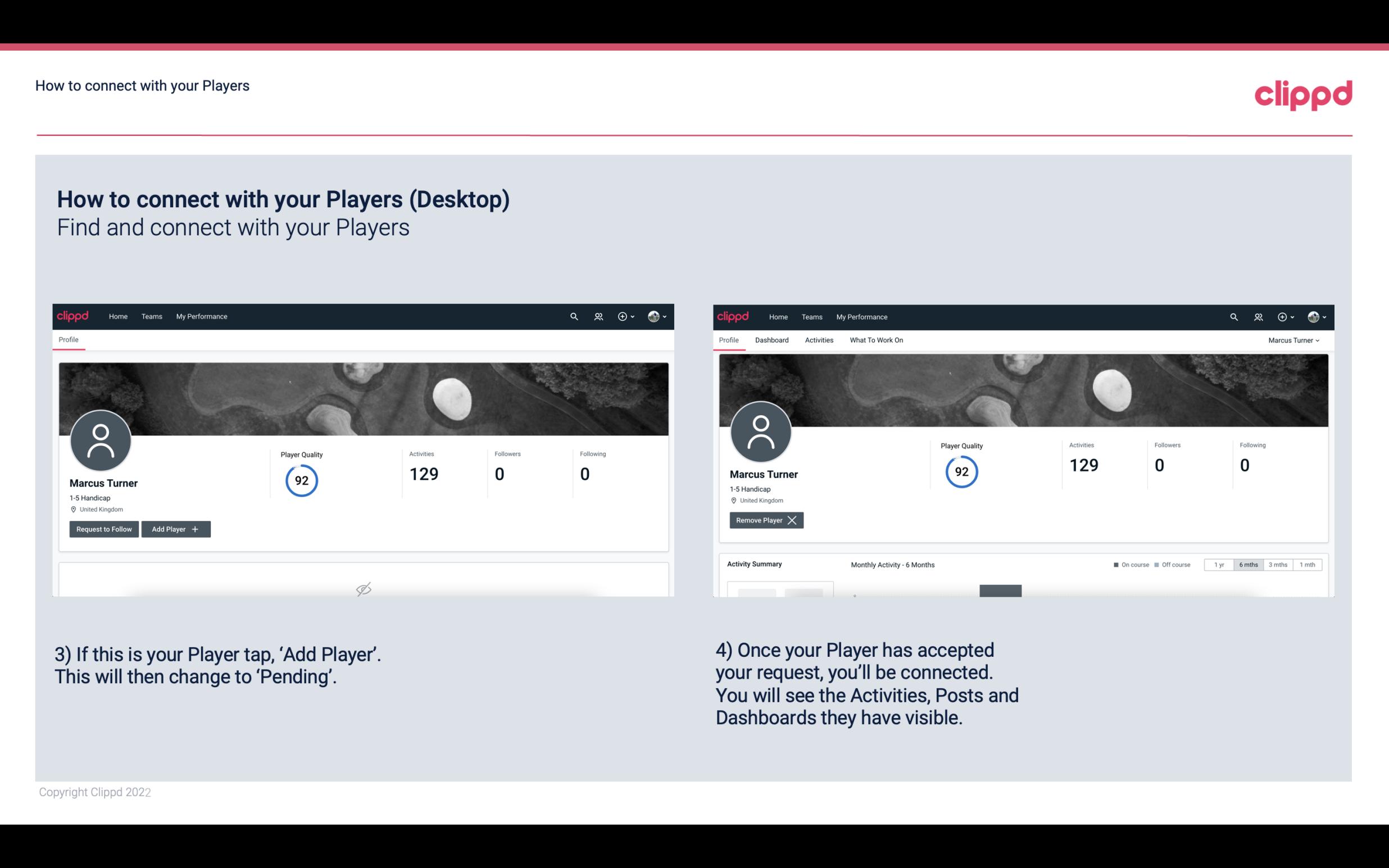This screenshot has height=868, width=1389.
Task: Click 'Add Player' button on left screenshot
Action: click(175, 528)
